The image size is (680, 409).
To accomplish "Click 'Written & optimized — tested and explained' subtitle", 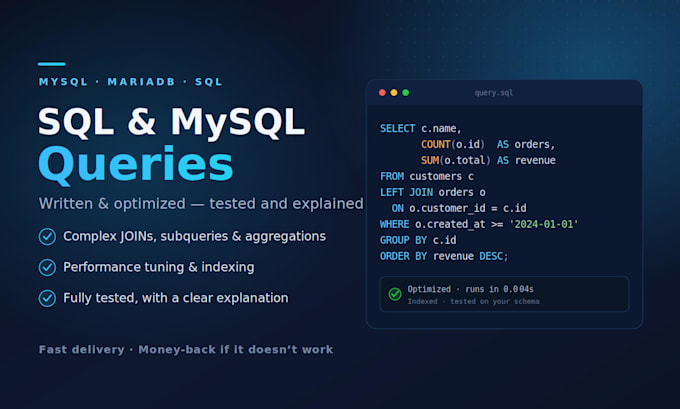I will [x=201, y=203].
